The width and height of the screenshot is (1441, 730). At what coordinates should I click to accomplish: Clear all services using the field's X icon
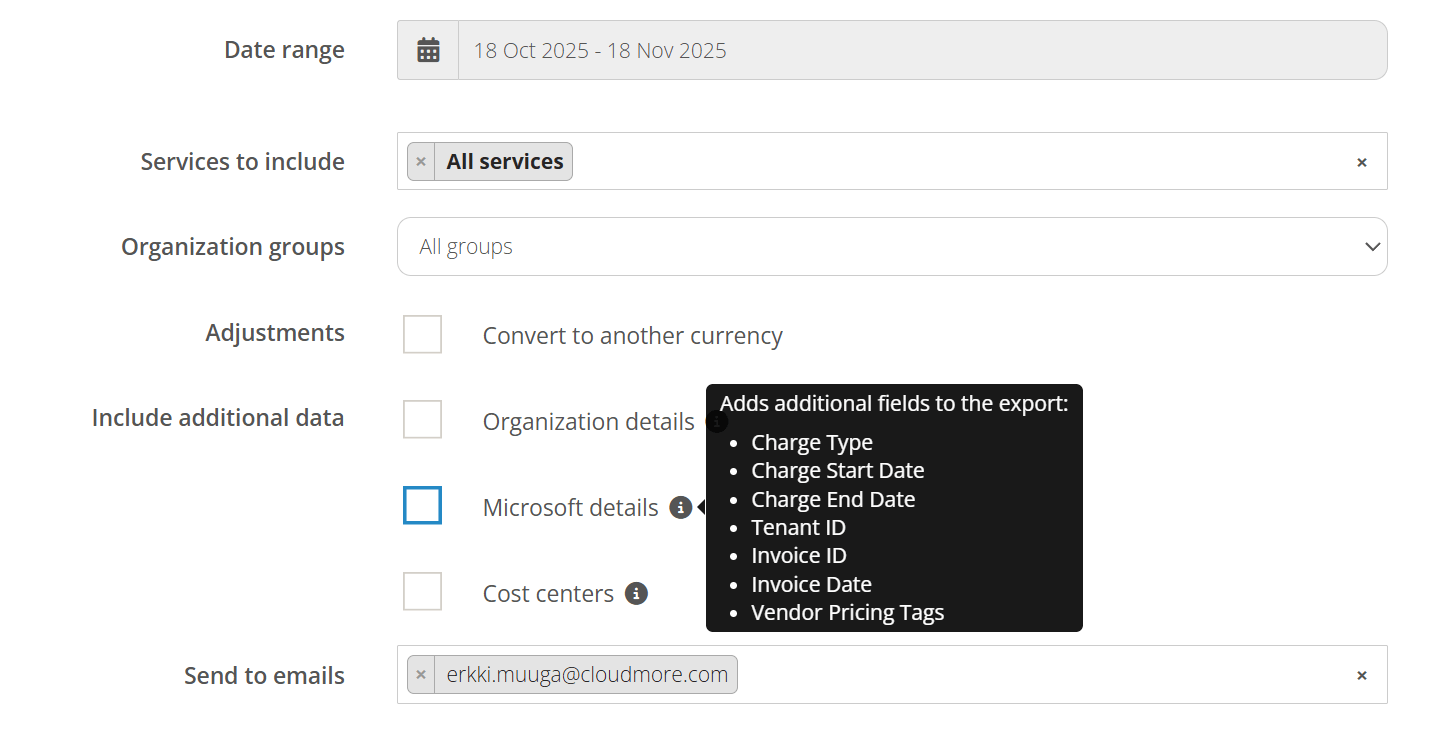tap(1361, 161)
